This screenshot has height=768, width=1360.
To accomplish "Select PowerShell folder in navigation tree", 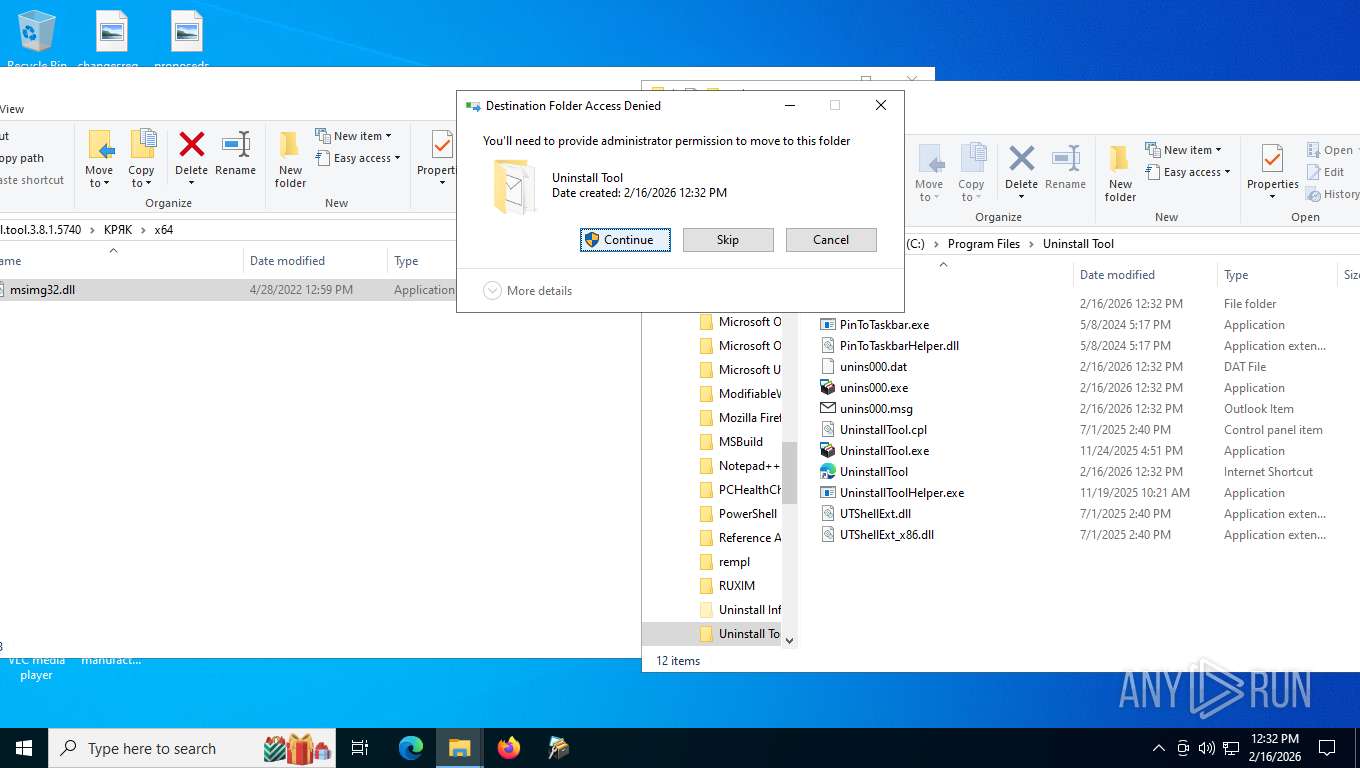I will (x=747, y=514).
